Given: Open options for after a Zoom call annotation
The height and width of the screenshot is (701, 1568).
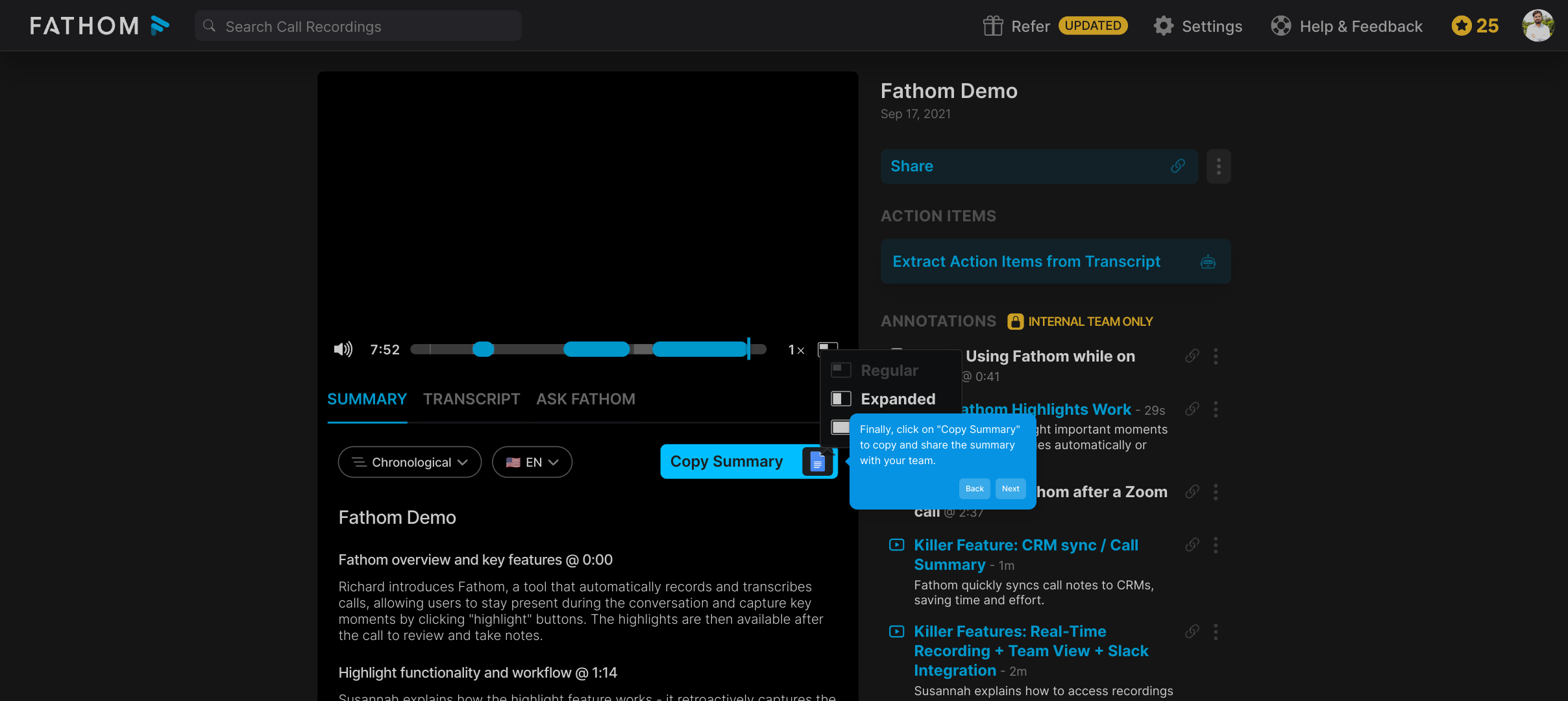Looking at the screenshot, I should (1216, 491).
